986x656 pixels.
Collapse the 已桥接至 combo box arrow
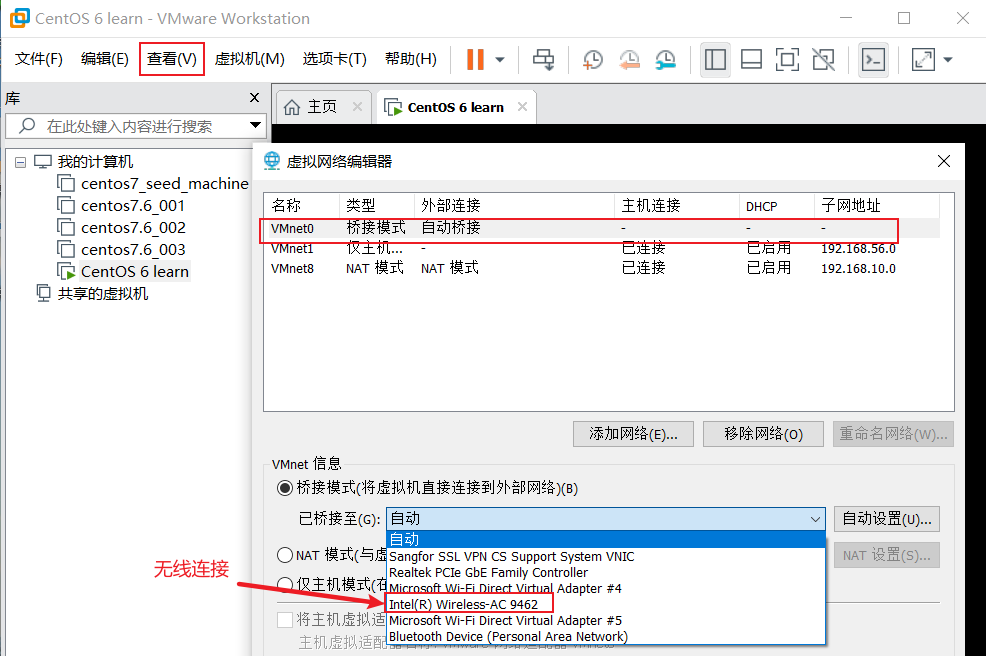[x=815, y=520]
